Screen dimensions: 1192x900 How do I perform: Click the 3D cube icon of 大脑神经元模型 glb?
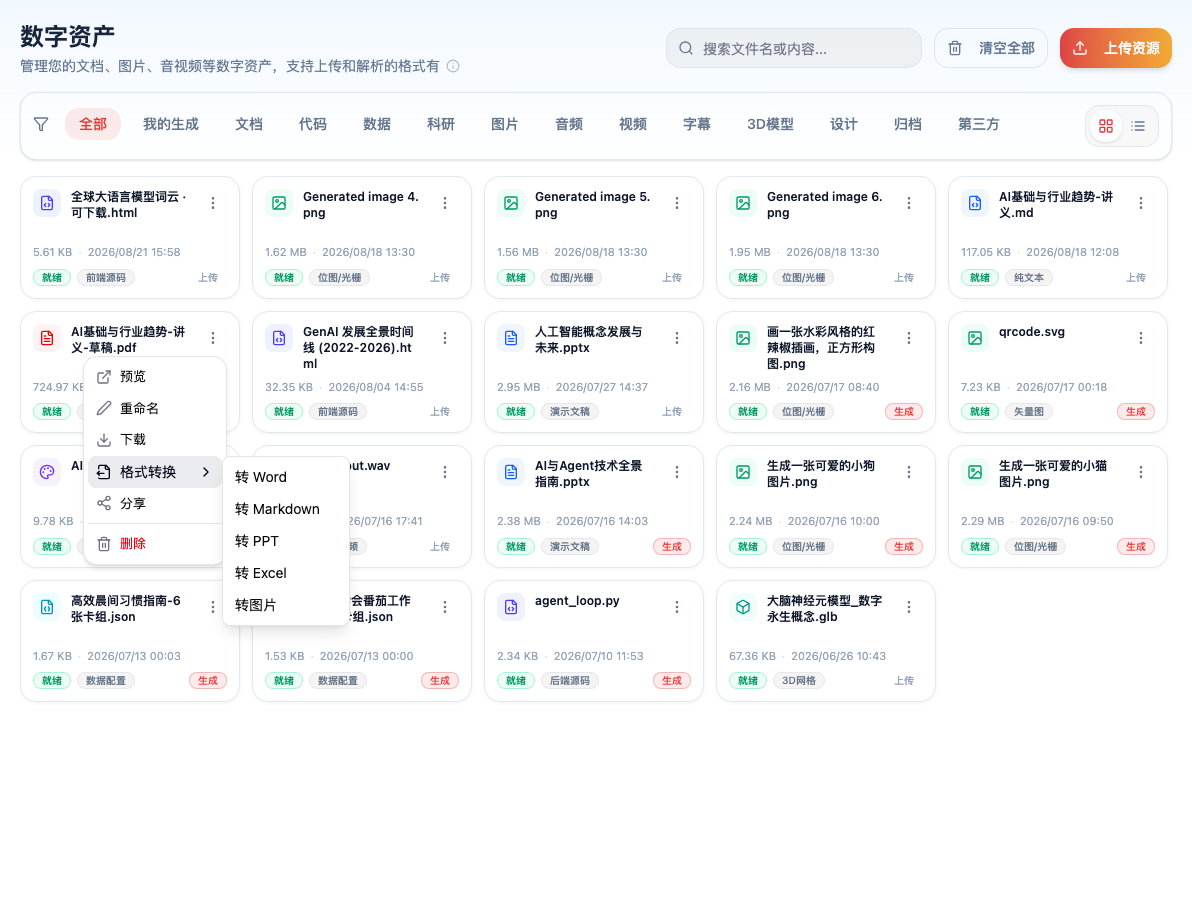pos(743,607)
